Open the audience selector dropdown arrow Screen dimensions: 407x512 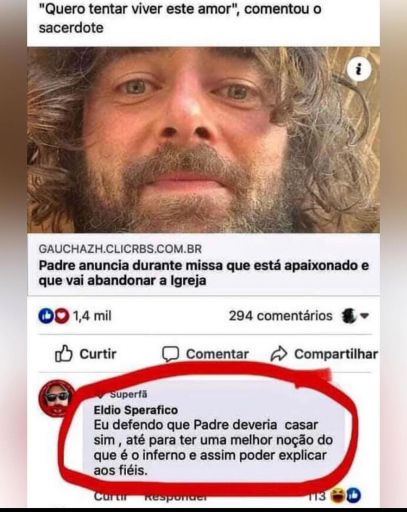(x=364, y=315)
